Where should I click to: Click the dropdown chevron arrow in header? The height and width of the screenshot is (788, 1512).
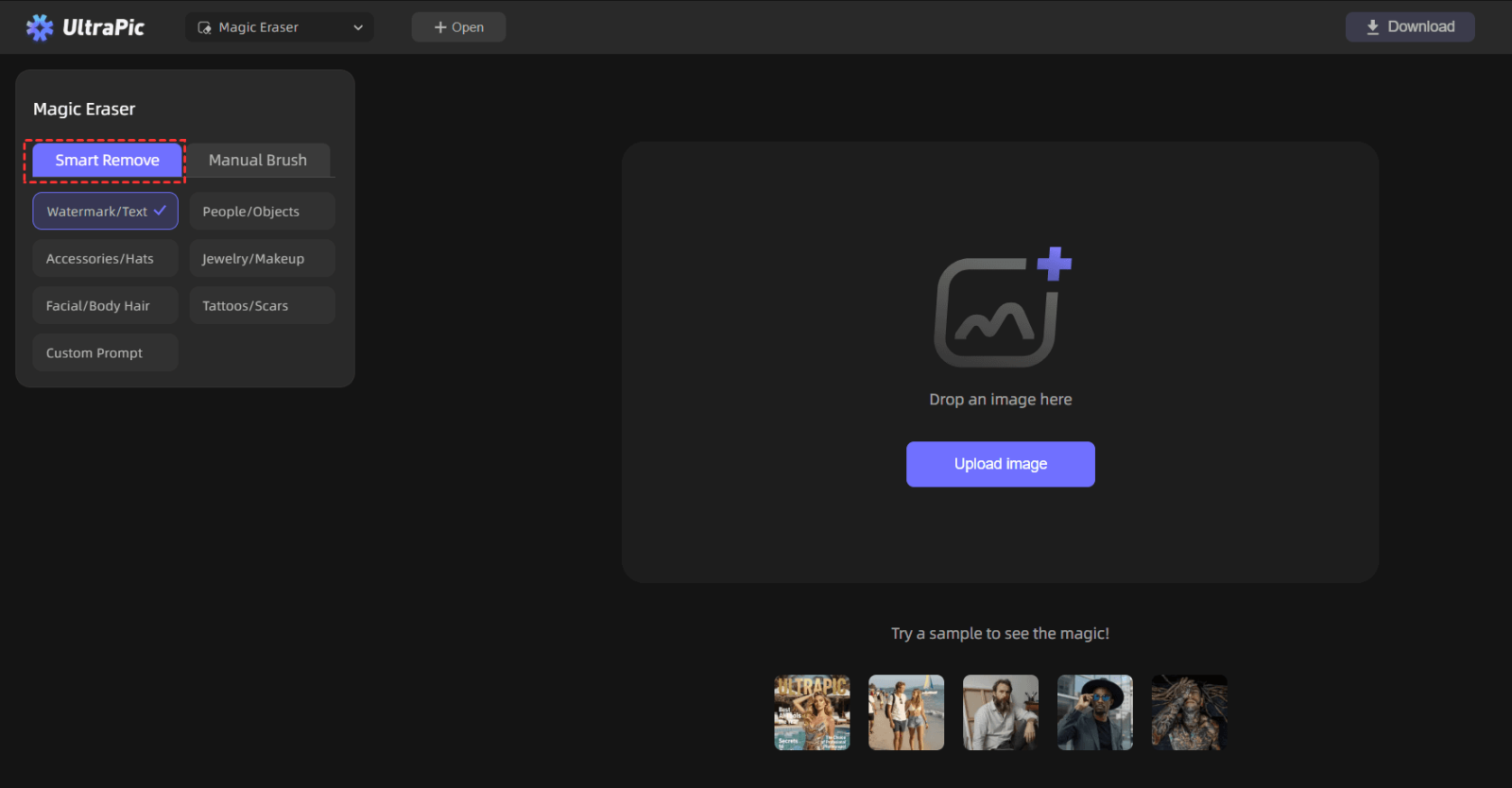click(x=358, y=27)
